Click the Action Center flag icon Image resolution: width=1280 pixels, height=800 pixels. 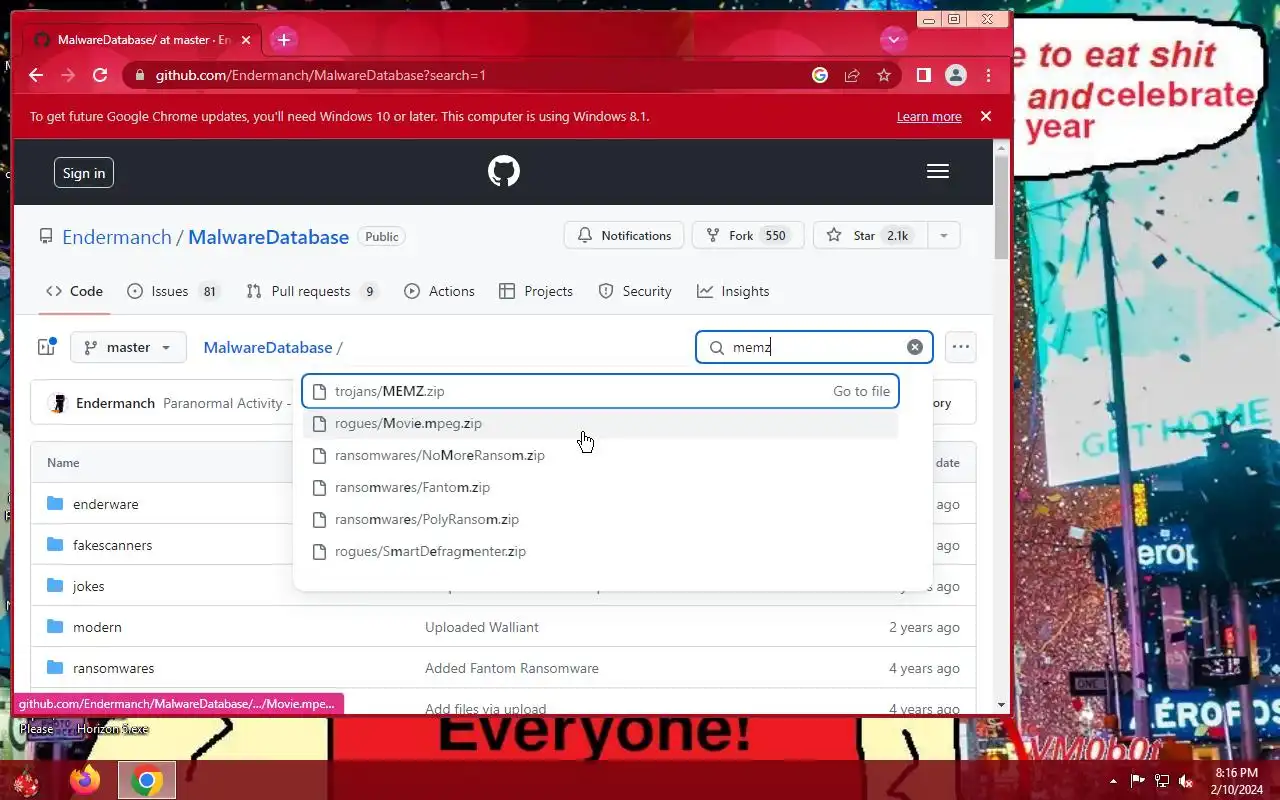pyautogui.click(x=1138, y=781)
